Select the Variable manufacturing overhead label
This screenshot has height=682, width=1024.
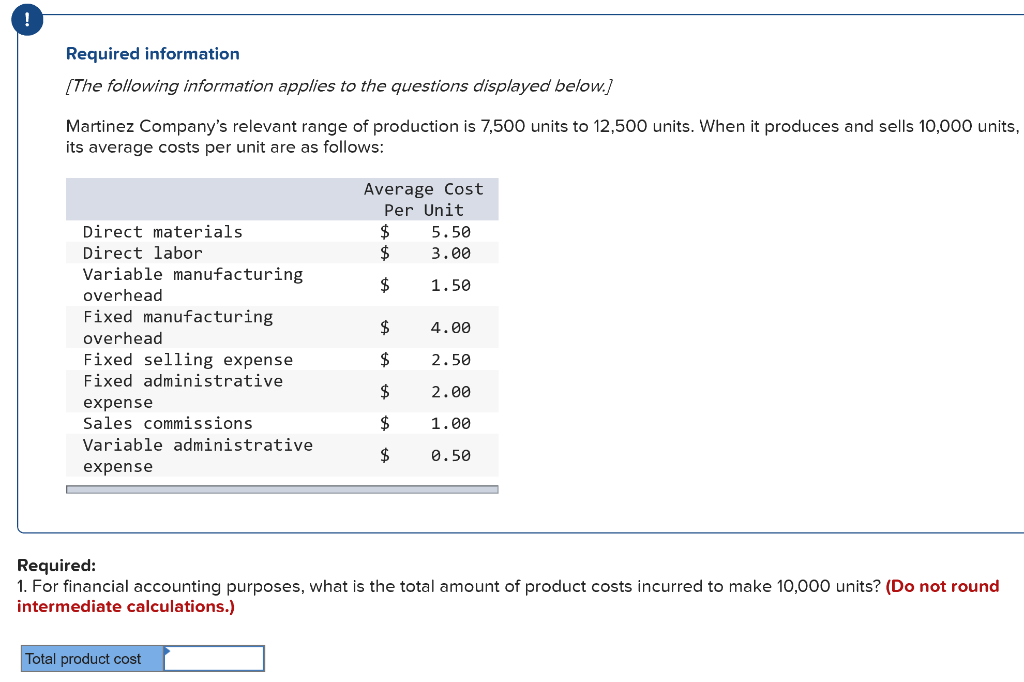click(x=193, y=285)
